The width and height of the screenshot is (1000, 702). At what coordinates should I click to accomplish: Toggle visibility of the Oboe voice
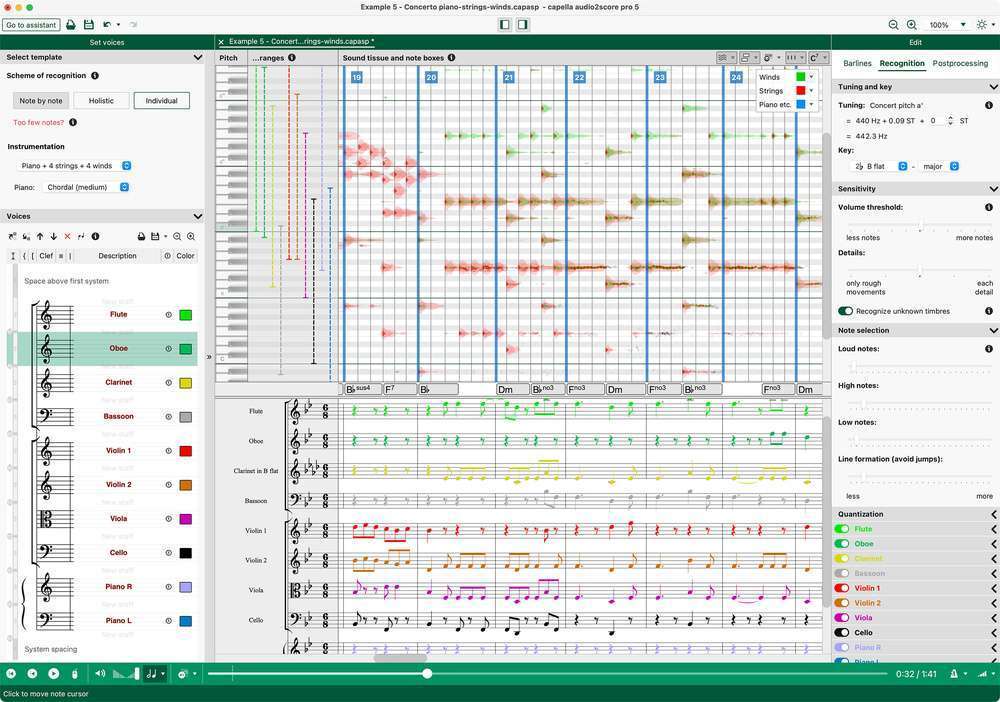click(x=168, y=348)
